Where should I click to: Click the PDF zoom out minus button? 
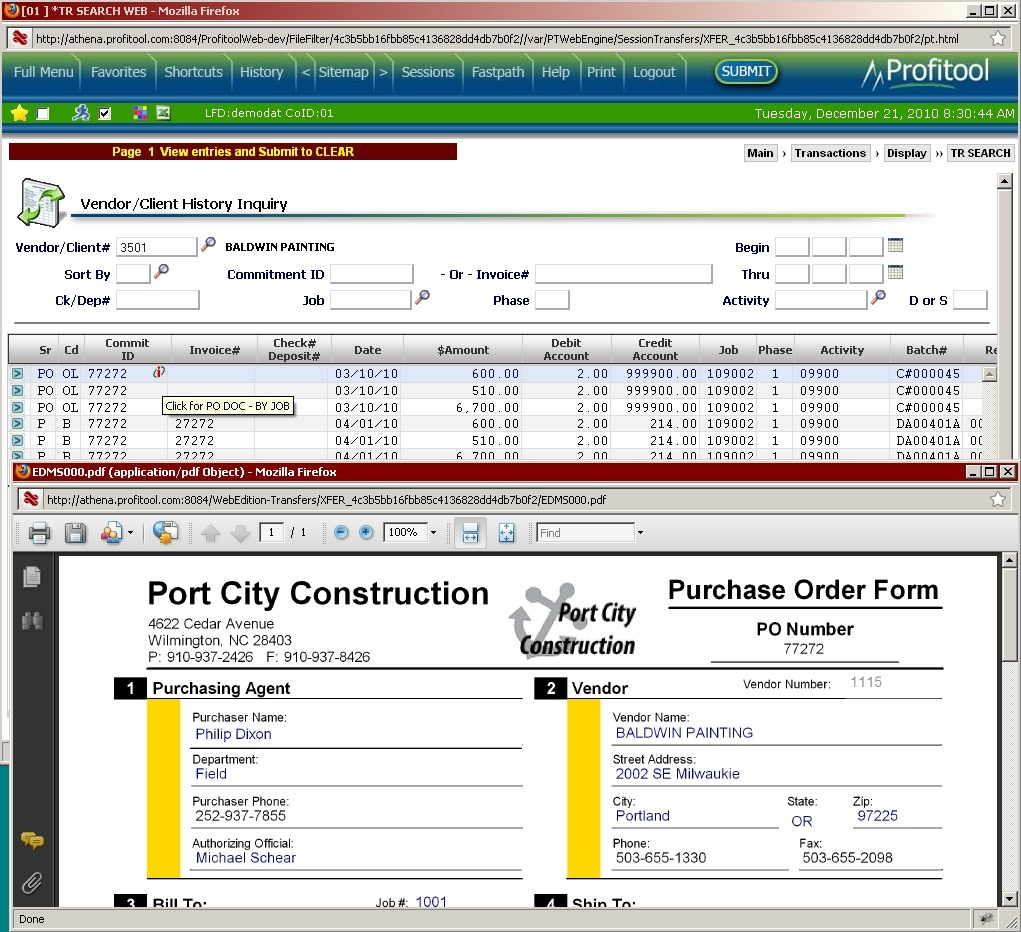341,533
